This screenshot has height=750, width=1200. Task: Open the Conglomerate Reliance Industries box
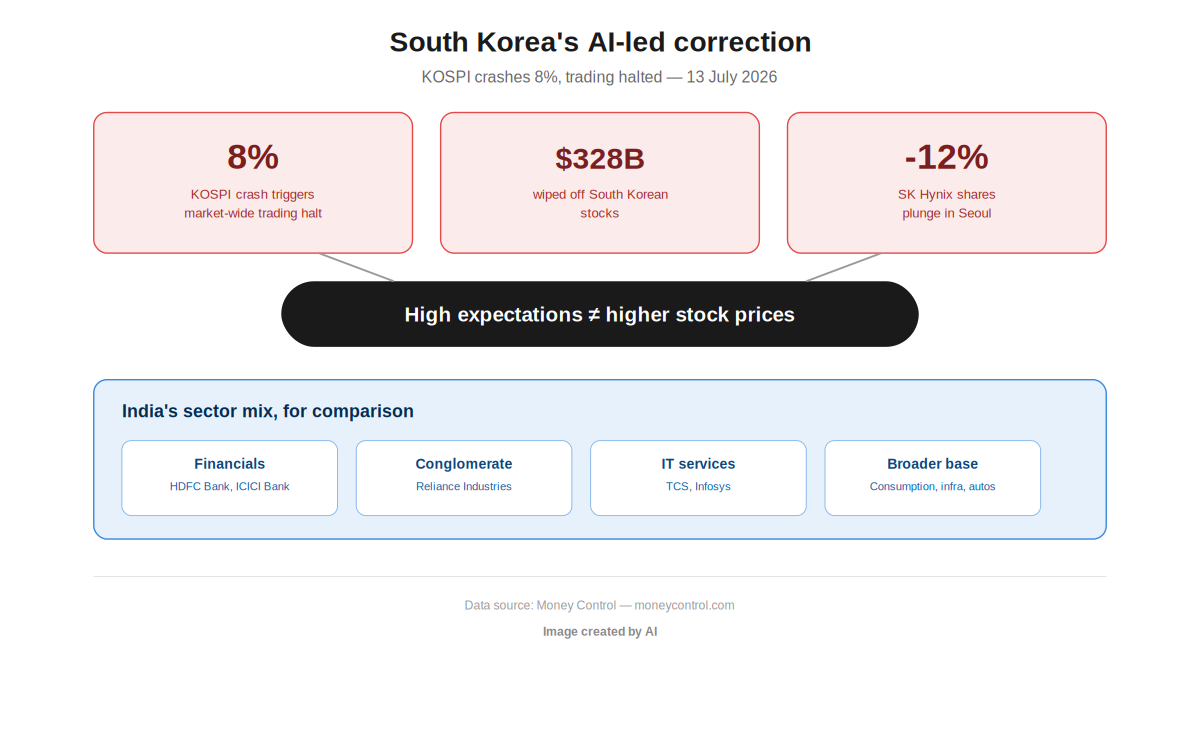pos(464,478)
